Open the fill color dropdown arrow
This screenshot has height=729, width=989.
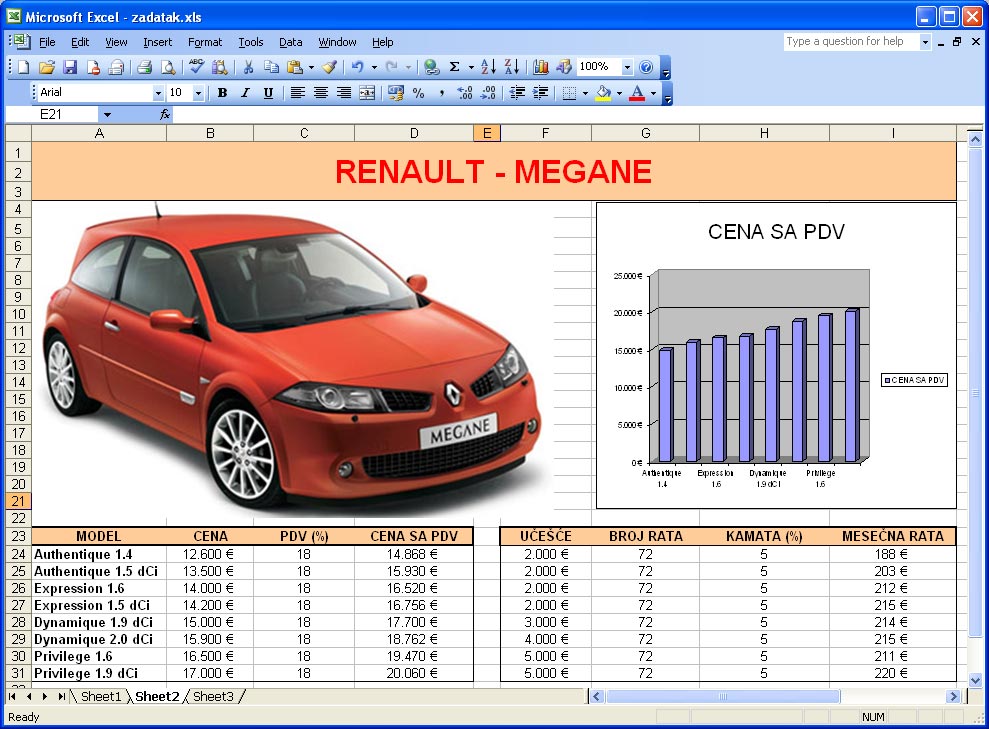619,93
